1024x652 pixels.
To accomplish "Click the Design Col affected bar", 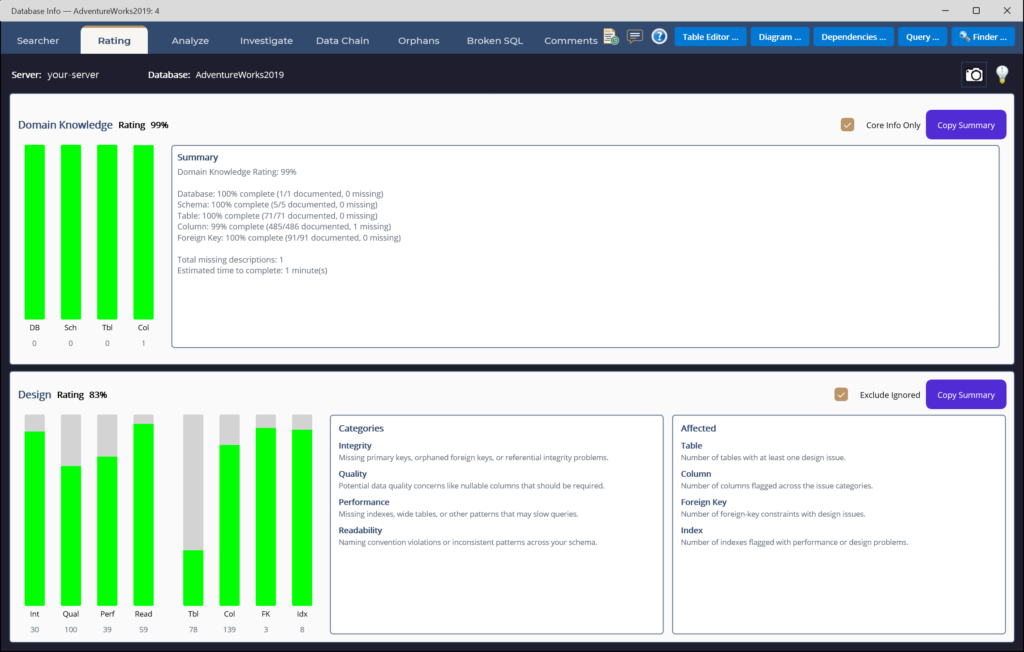I will 229,510.
